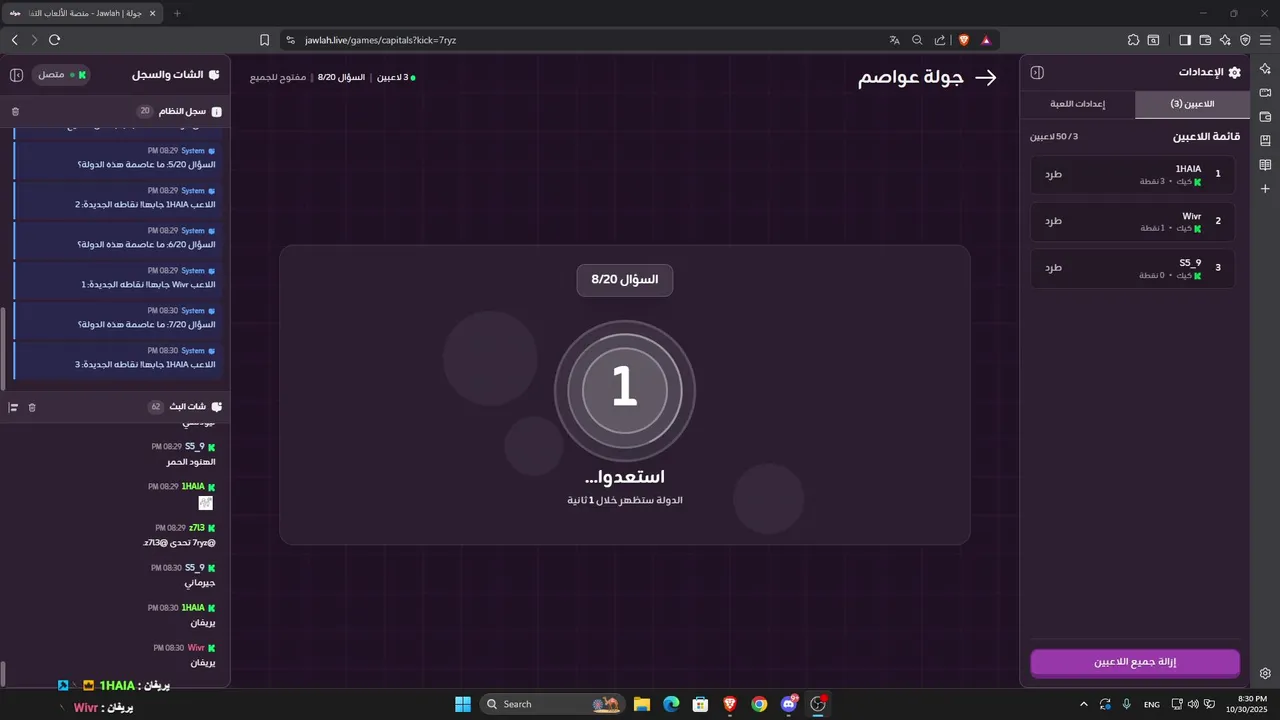This screenshot has height=720, width=1280.
Task: Click the chat alignment icon near شات البث
Action: (x=13, y=407)
